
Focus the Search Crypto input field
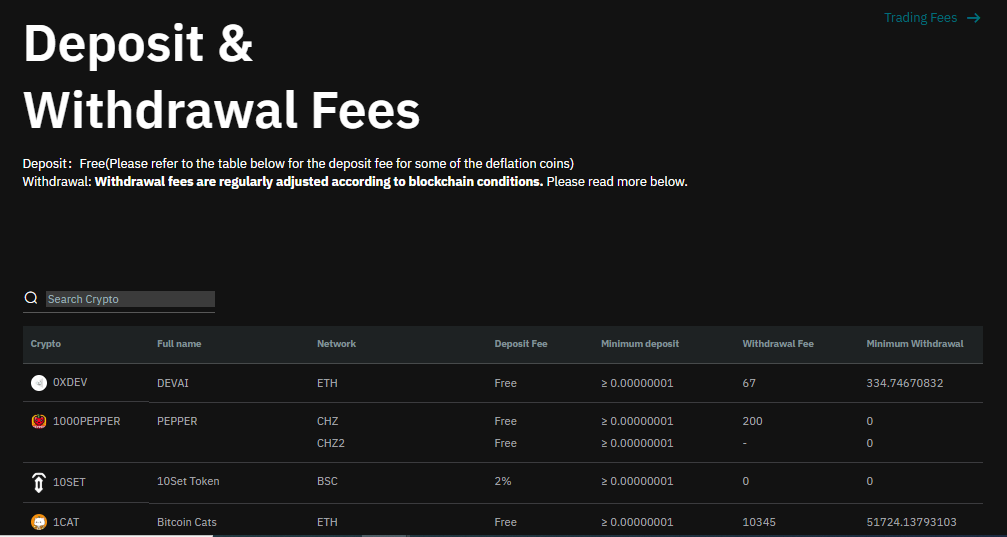(x=130, y=299)
